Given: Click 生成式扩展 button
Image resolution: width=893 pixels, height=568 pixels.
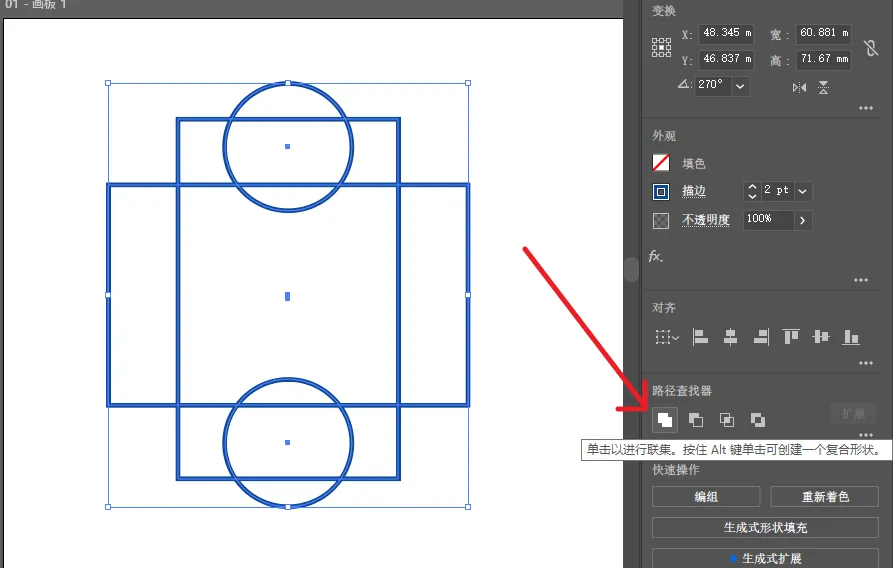Looking at the screenshot, I should click(x=765, y=558).
